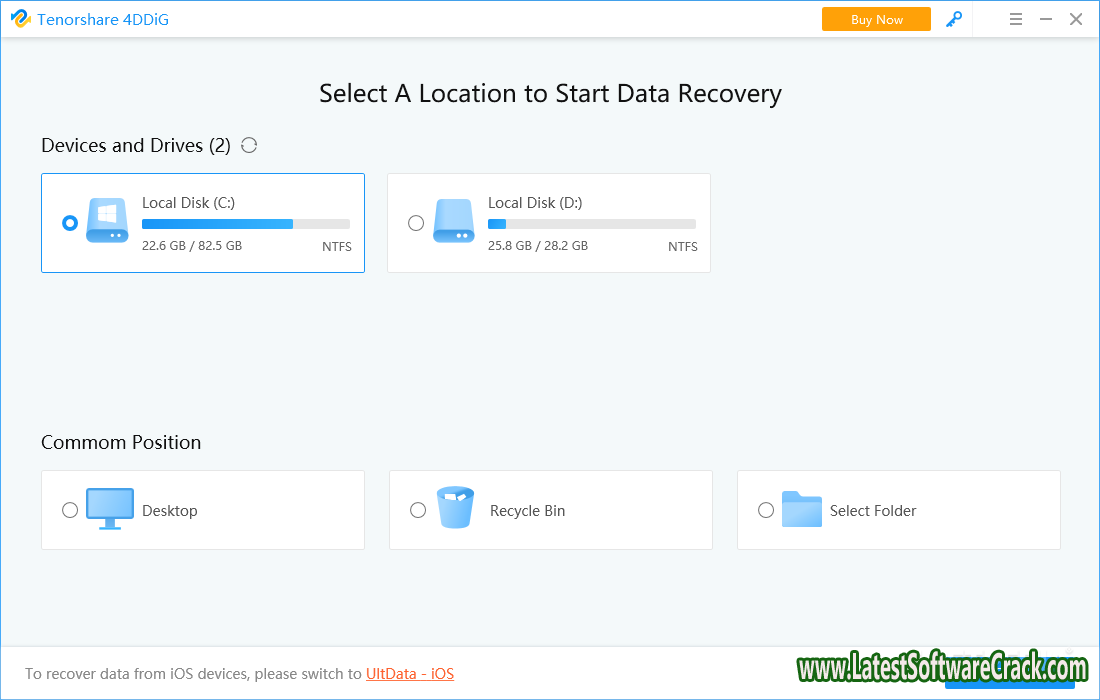This screenshot has width=1100, height=700.
Task: Click the Recycle Bin icon
Action: pyautogui.click(x=455, y=508)
